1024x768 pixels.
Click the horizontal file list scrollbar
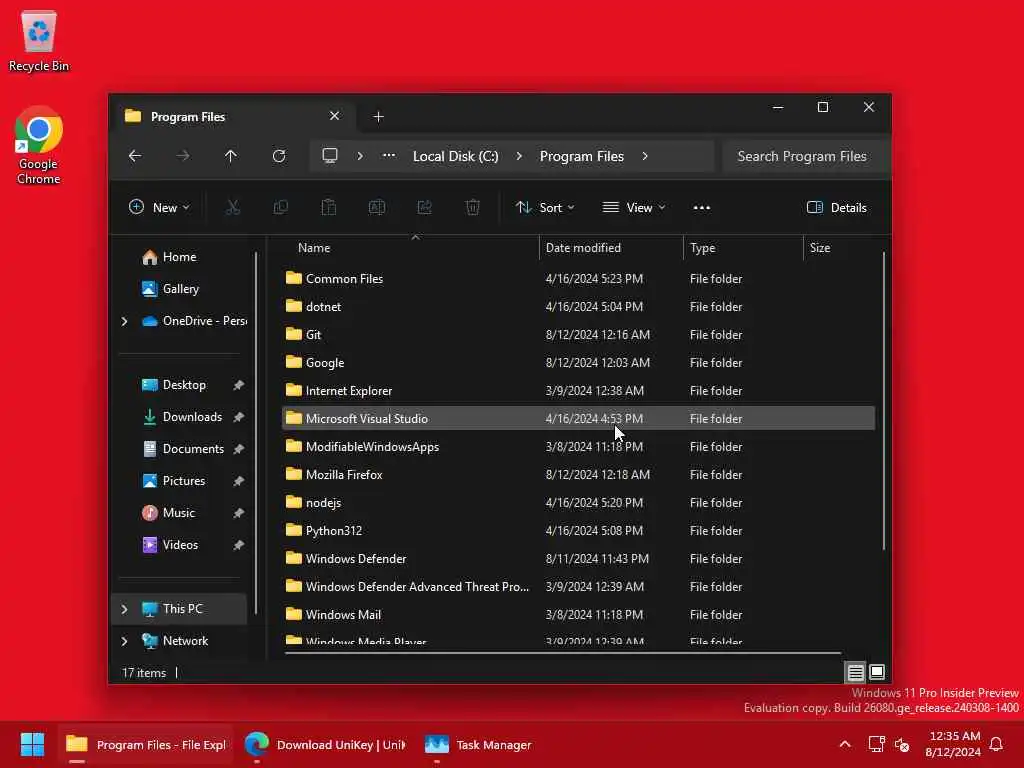[x=563, y=652]
